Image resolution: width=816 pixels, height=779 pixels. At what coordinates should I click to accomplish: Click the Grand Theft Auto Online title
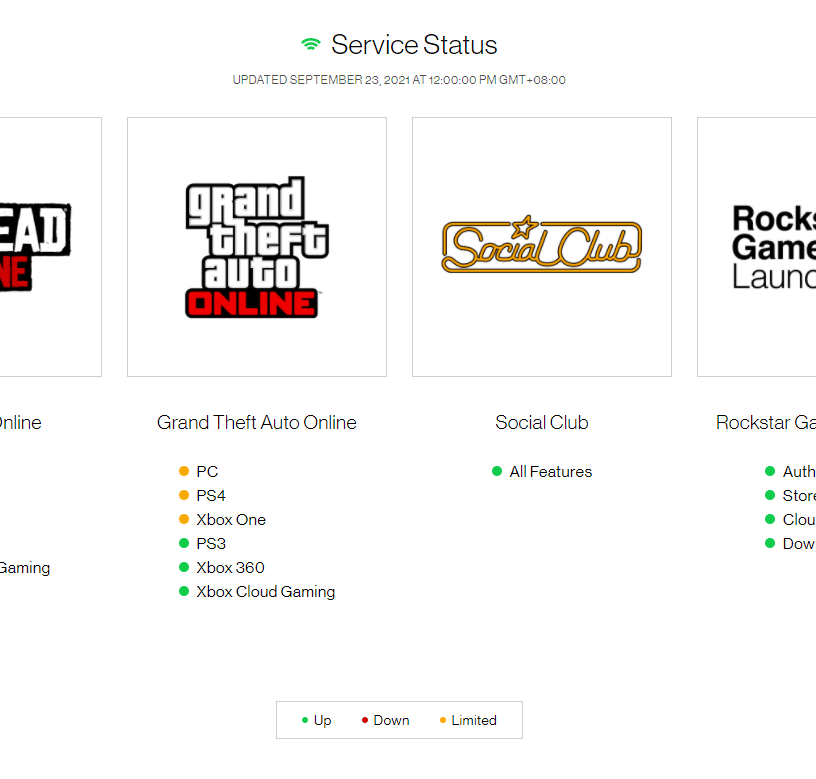pos(257,423)
